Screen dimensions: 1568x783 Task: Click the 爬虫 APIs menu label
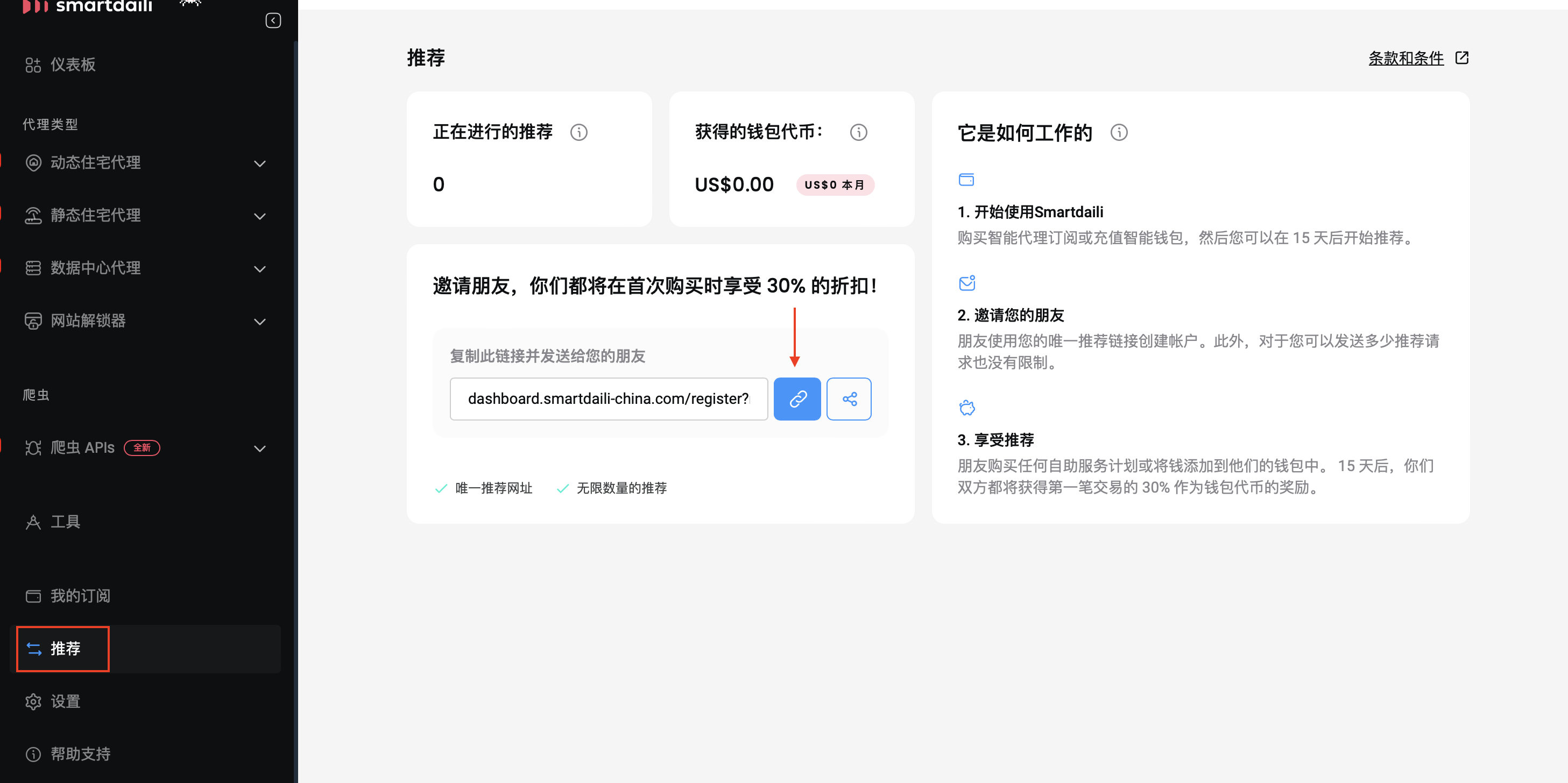(82, 448)
